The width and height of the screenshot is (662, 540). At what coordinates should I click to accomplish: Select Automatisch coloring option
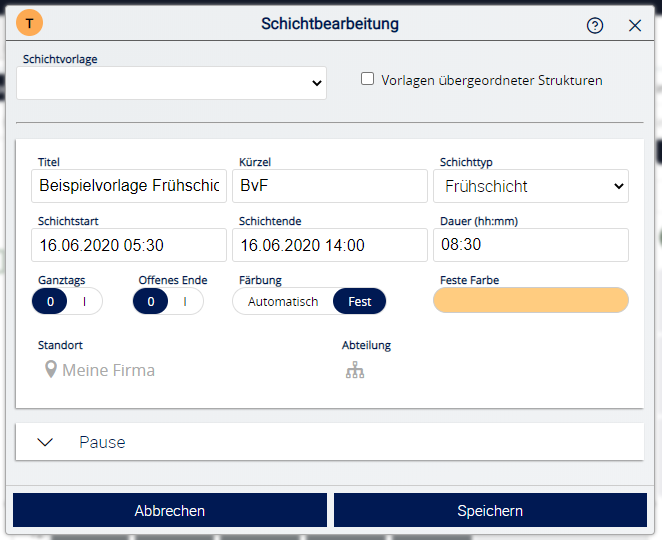pyautogui.click(x=283, y=301)
